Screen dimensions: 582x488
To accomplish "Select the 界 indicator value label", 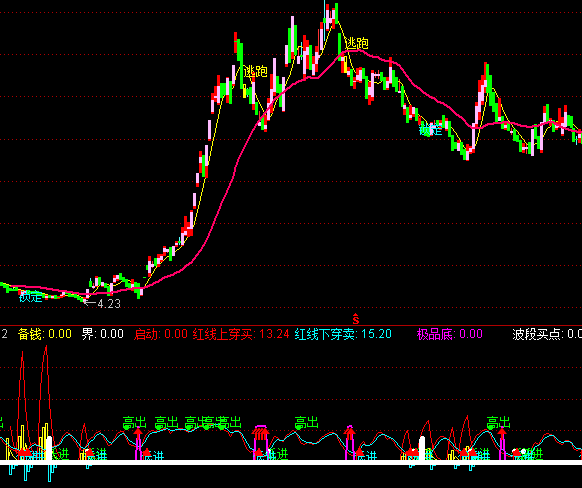I will click(102, 334).
